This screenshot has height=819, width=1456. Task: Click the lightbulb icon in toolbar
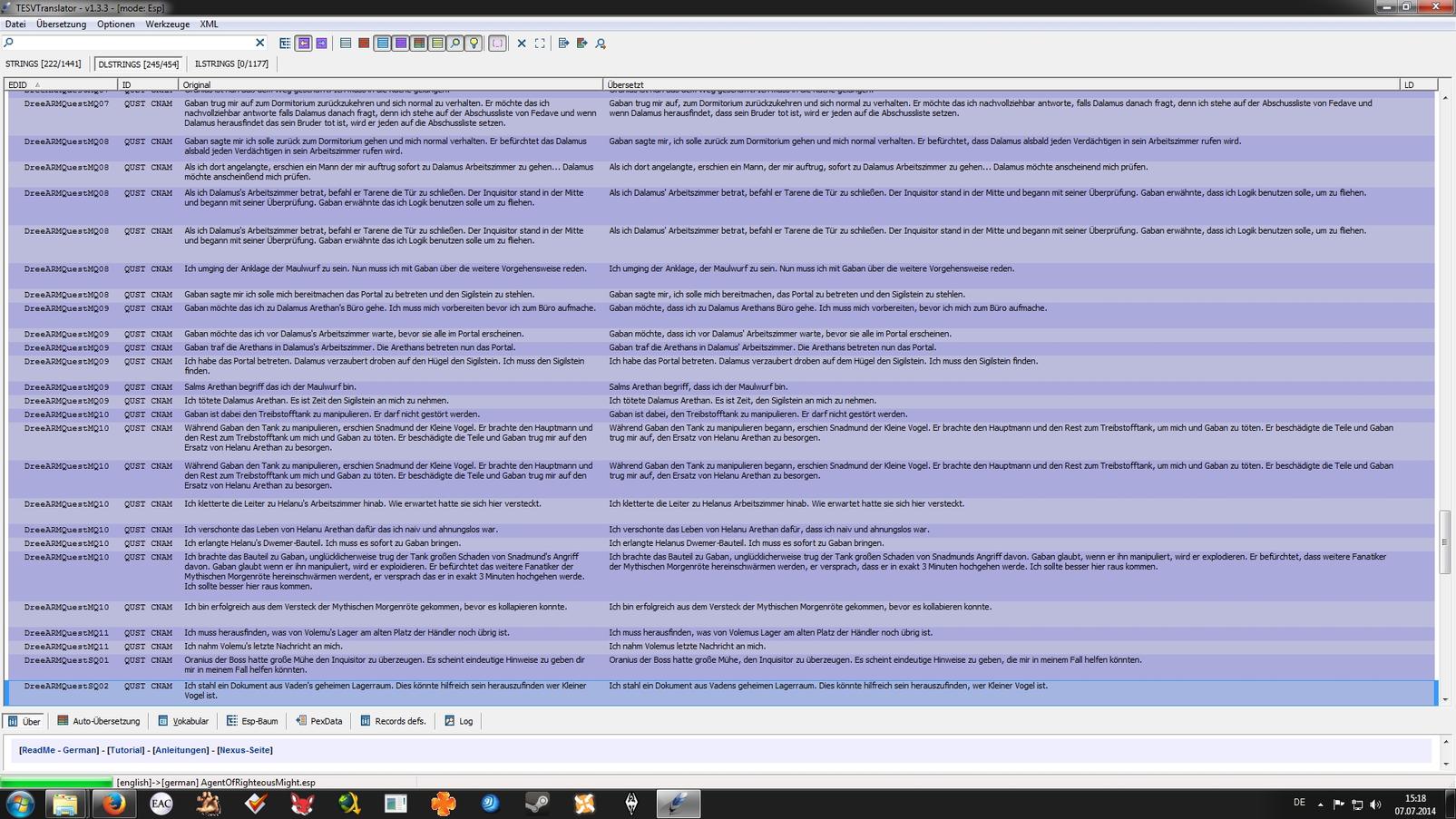coord(474,43)
